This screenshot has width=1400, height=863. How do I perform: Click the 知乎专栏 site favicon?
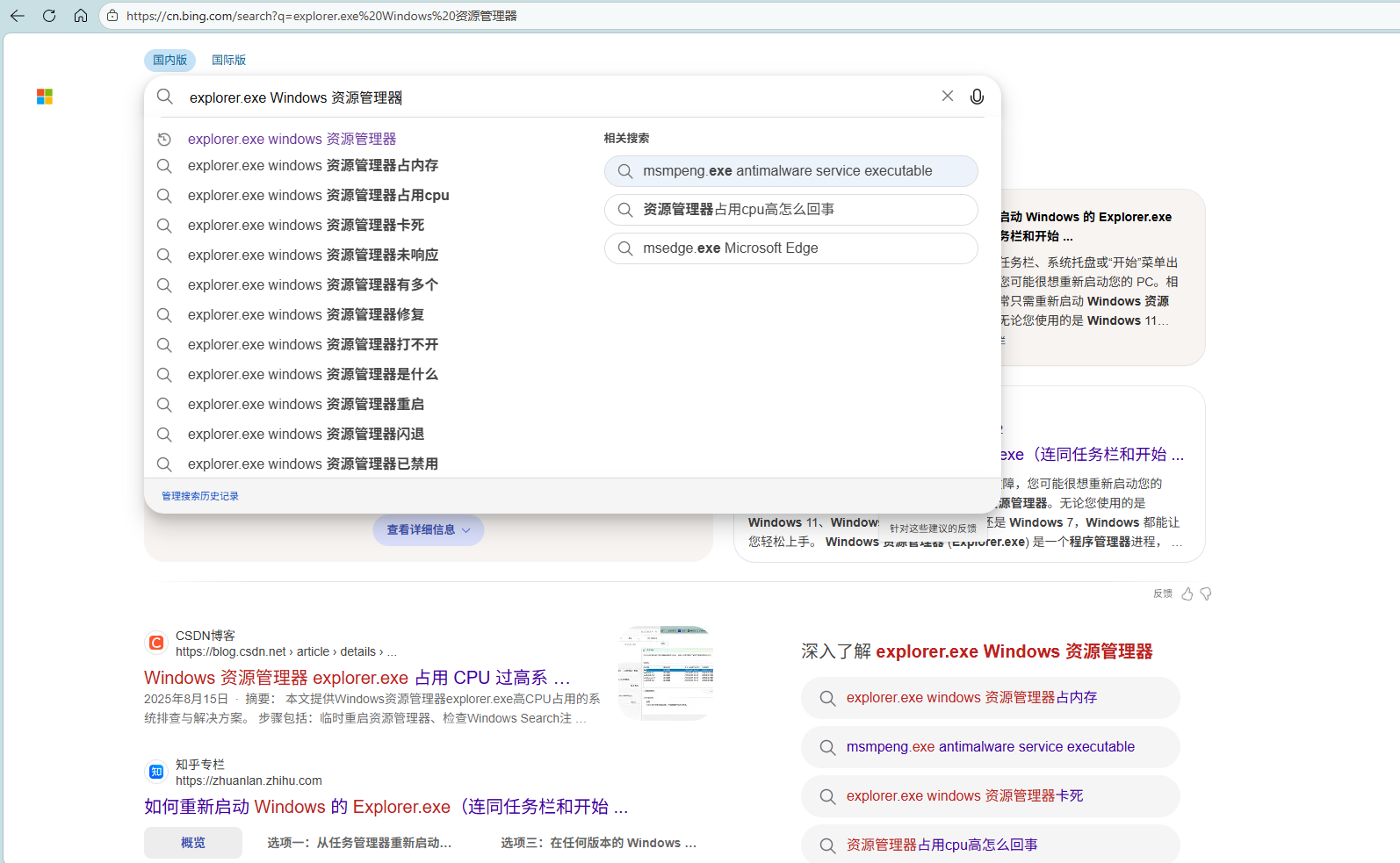pos(156,772)
